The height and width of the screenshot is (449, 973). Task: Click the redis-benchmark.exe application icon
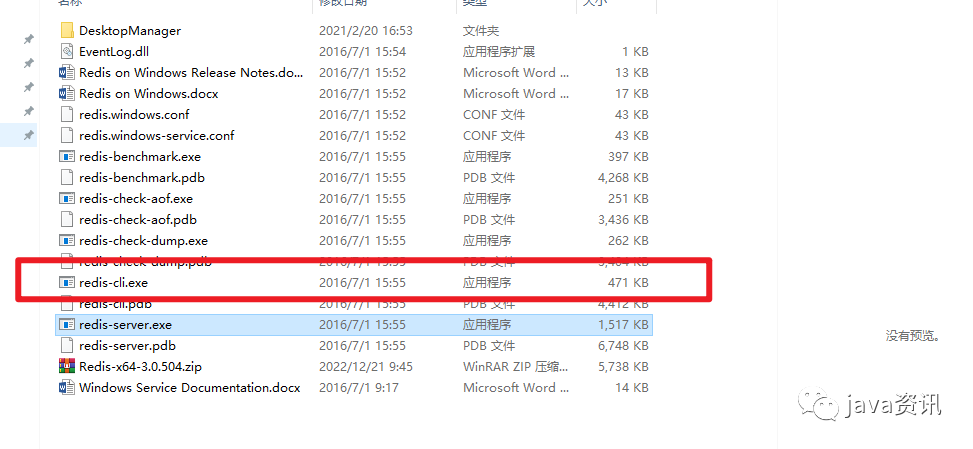67,156
